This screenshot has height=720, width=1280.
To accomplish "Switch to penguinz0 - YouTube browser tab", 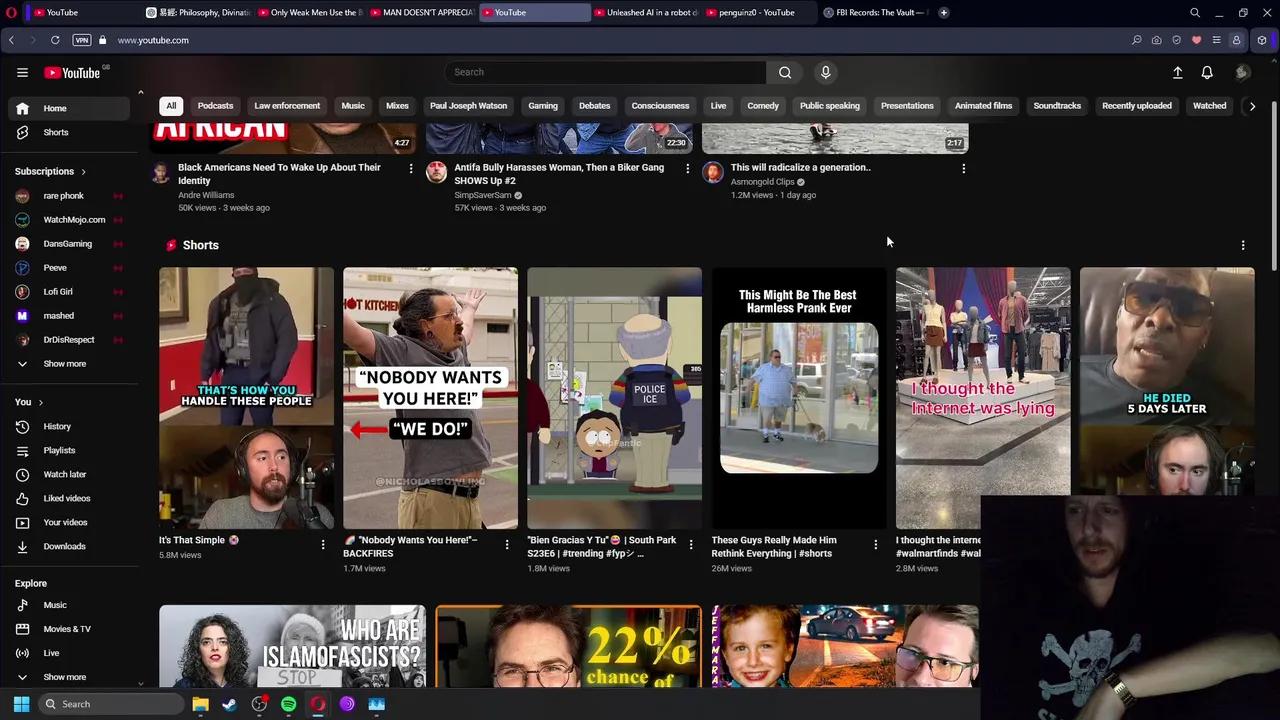I will tap(758, 12).
